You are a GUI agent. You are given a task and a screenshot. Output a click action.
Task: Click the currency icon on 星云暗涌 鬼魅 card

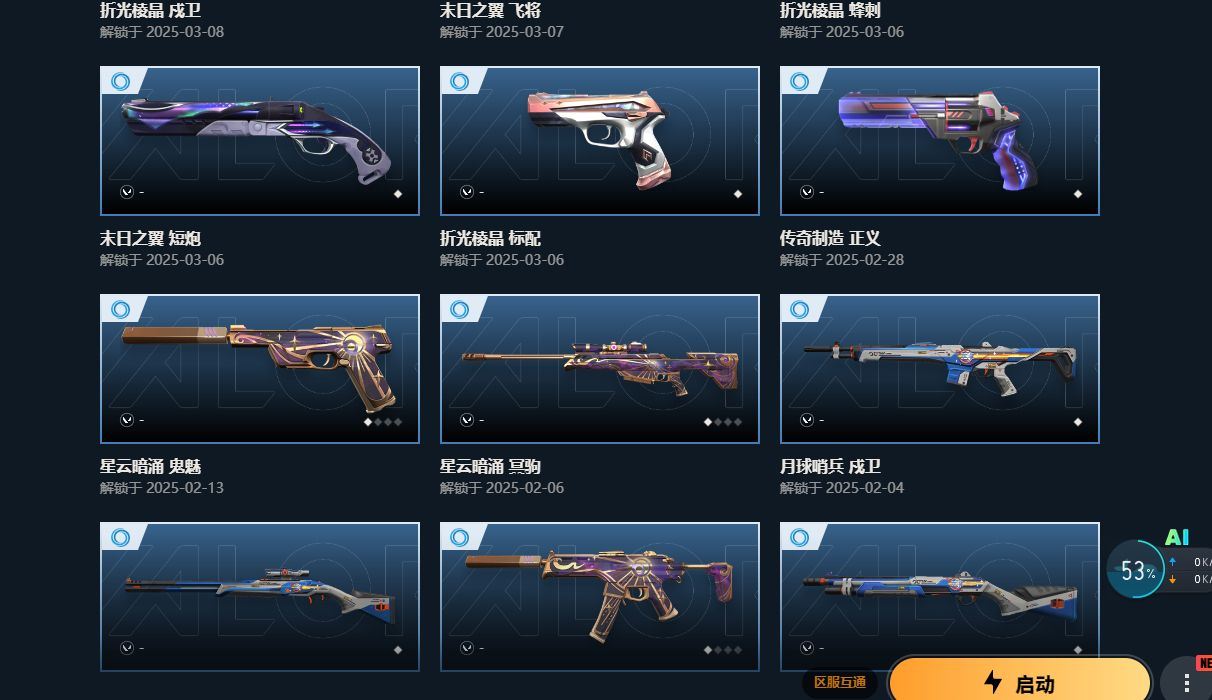(x=127, y=420)
